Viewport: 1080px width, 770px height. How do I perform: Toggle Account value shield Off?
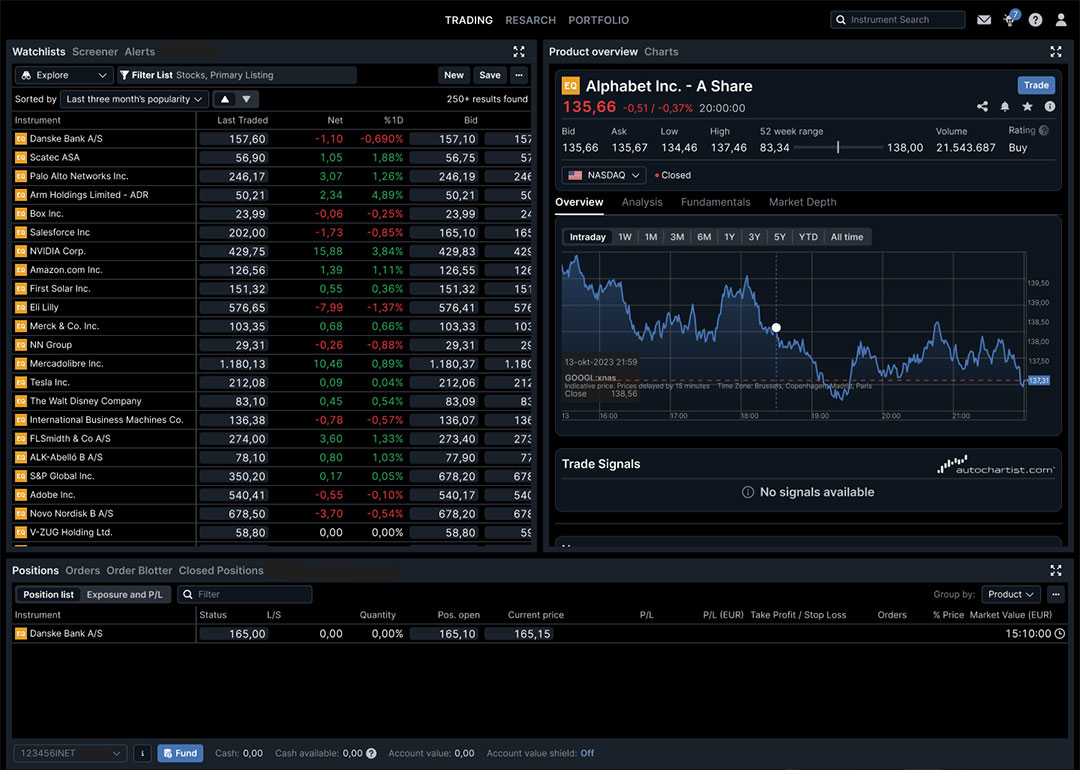pos(587,753)
